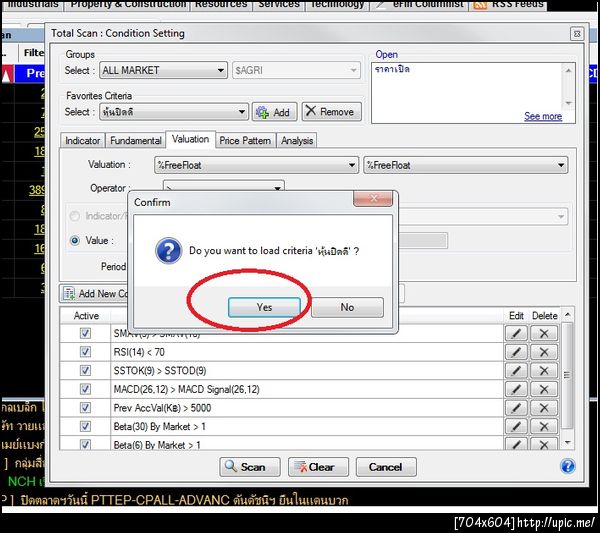Click the question mark icon in Confirm dialog
The image size is (600, 533).
pos(168,251)
